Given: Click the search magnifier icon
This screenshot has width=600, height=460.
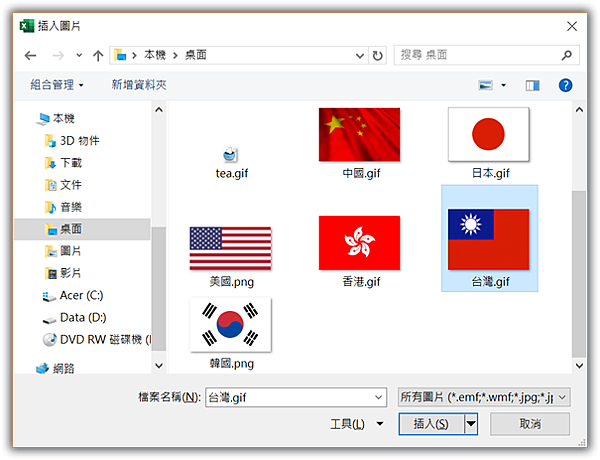Looking at the screenshot, I should [x=566, y=55].
